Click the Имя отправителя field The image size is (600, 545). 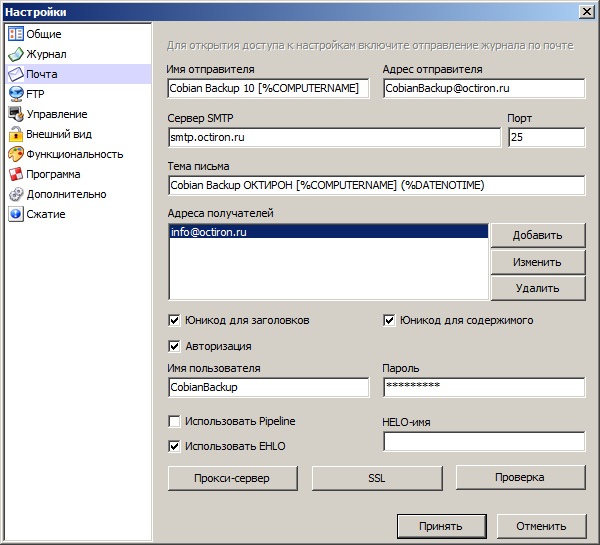coord(269,88)
